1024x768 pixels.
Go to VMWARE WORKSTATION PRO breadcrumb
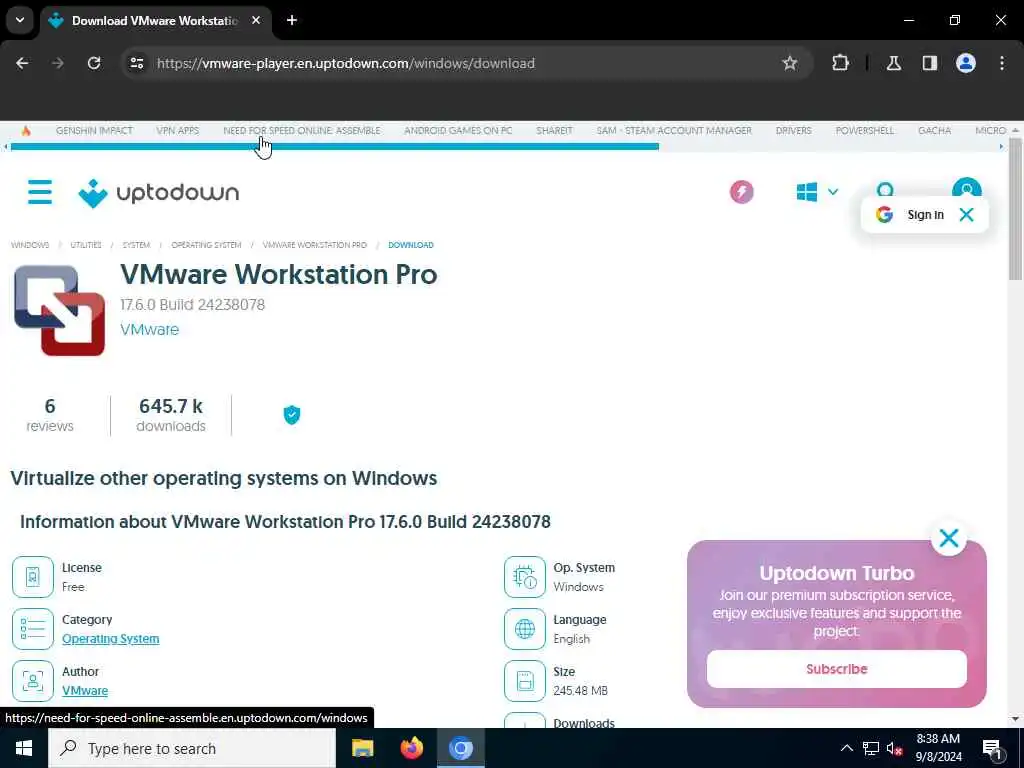tap(315, 245)
